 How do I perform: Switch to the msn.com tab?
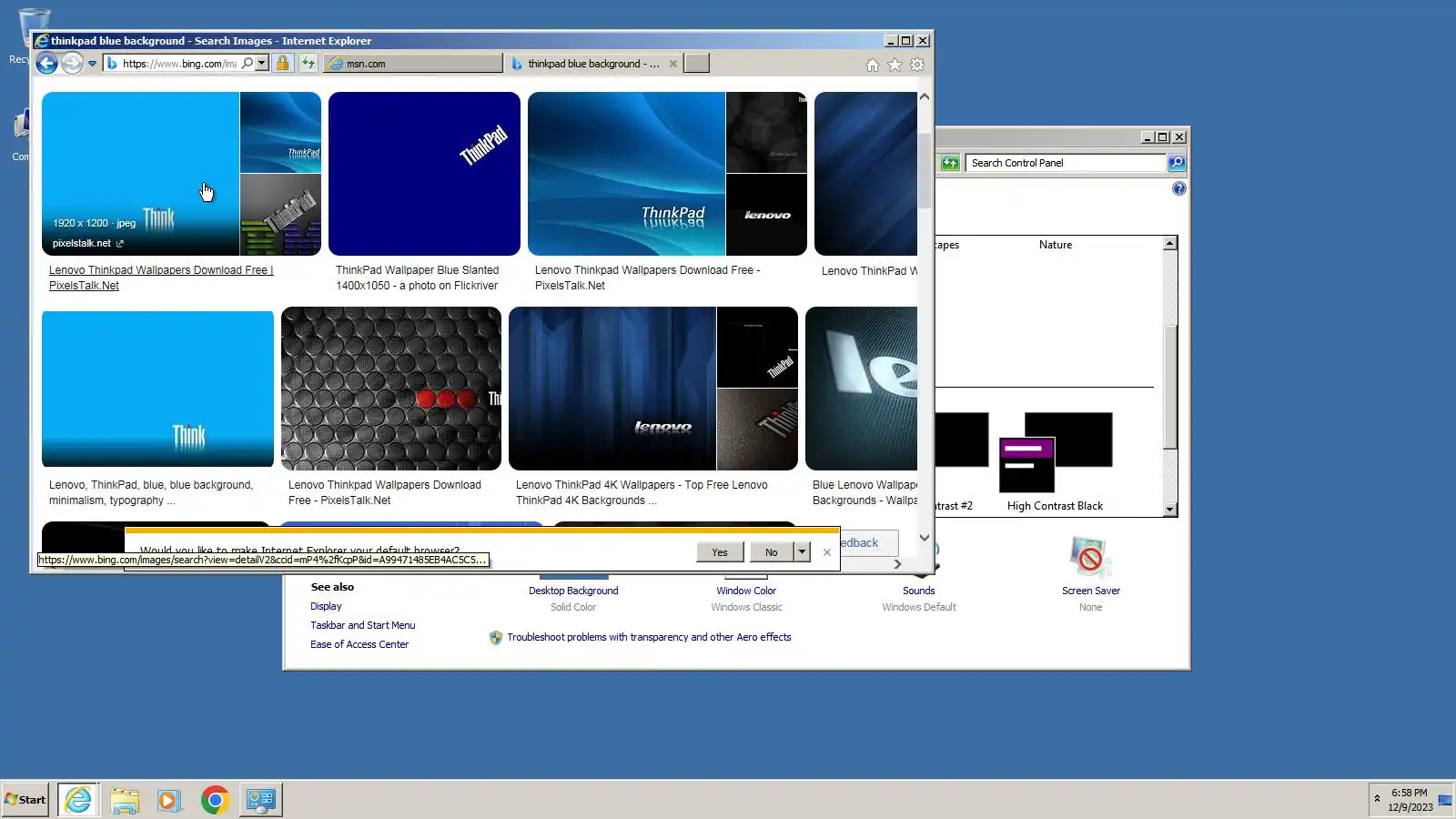(414, 64)
